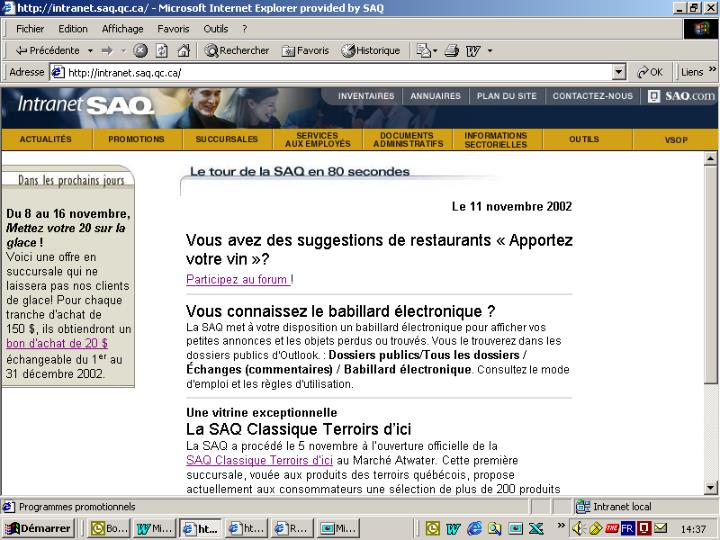The image size is (720, 540).
Task: Visit the SAQ.com link
Action: (681, 96)
